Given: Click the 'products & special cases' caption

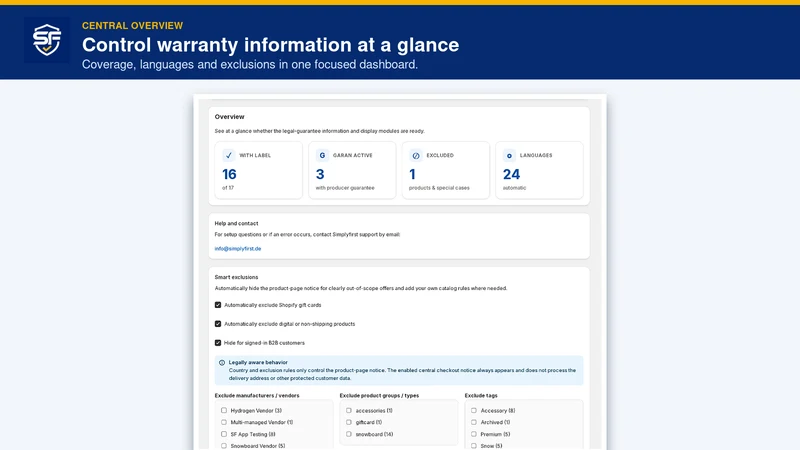Looking at the screenshot, I should pos(439,188).
